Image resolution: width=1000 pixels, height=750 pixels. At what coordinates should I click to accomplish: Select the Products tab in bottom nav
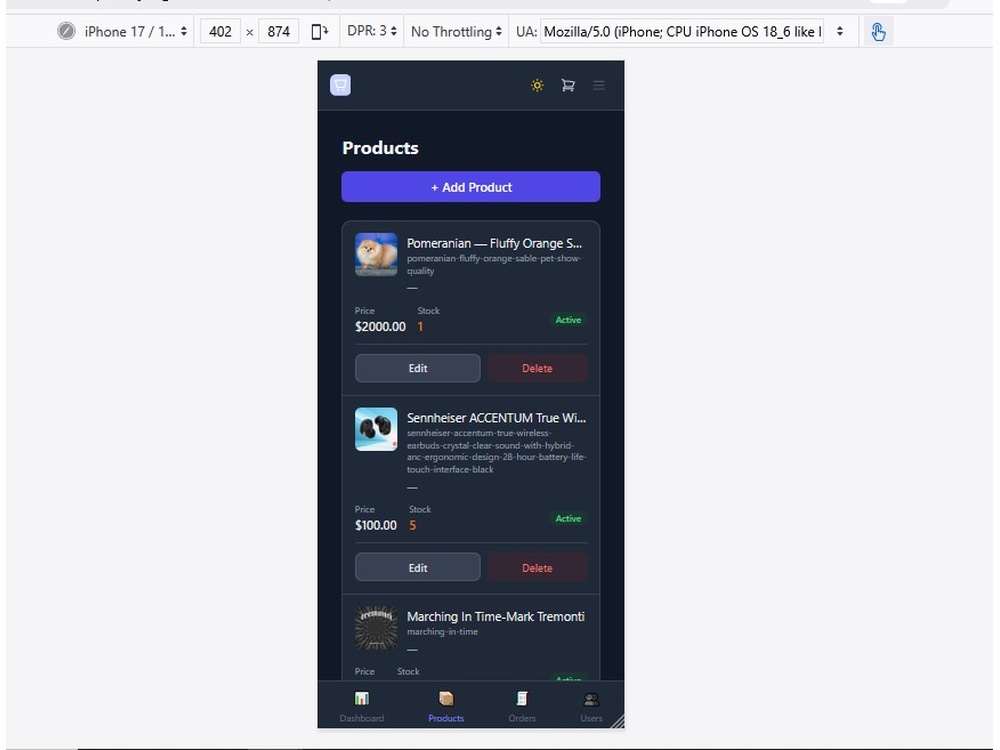pos(446,707)
